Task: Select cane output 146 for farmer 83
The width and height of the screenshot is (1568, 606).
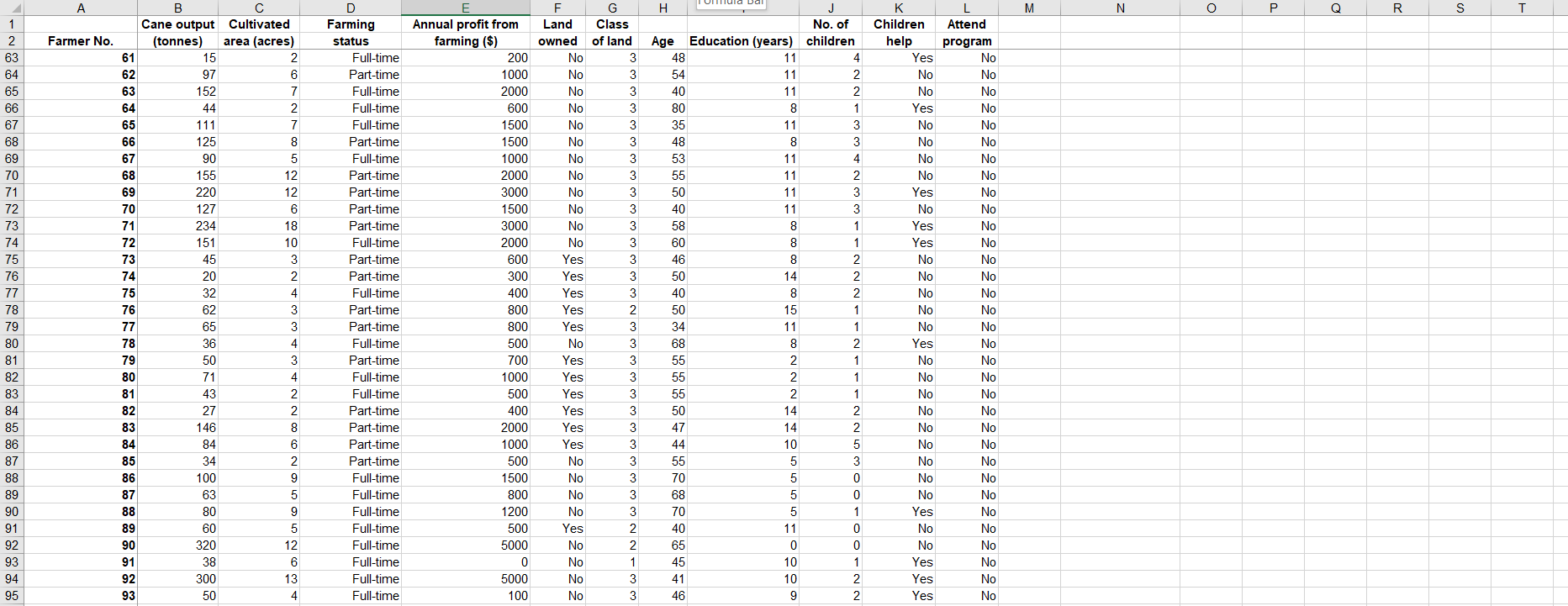Action: pyautogui.click(x=177, y=428)
